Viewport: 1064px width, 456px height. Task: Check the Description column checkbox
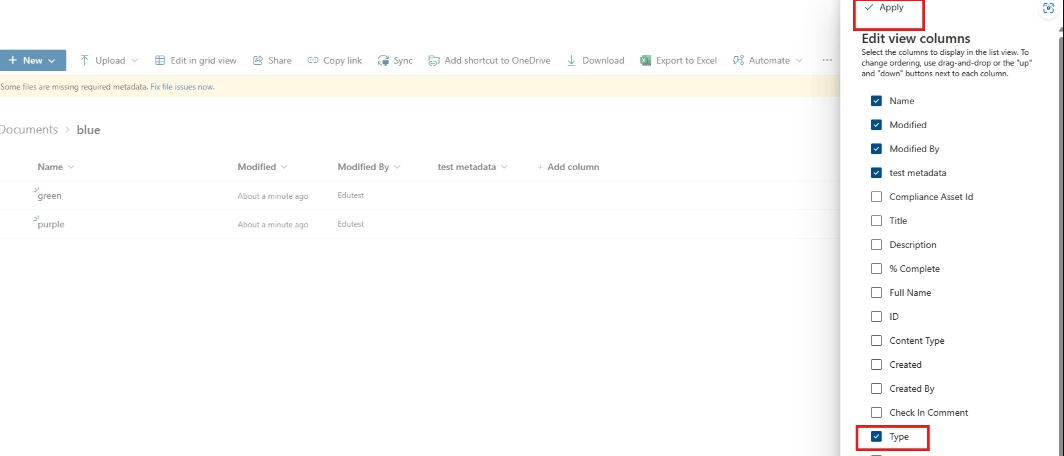[876, 245]
